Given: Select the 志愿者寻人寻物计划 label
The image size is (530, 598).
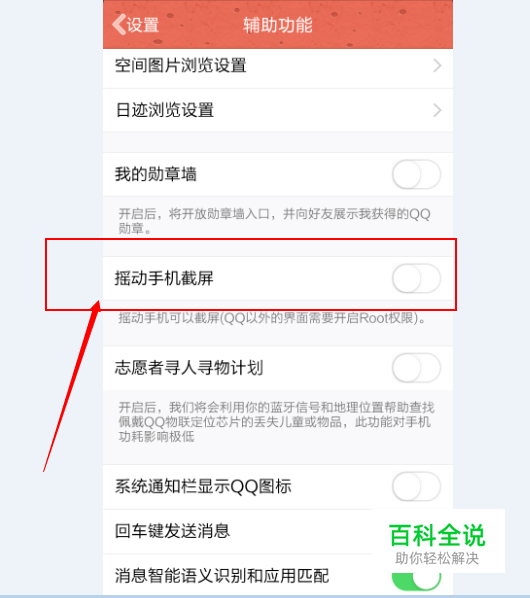Looking at the screenshot, I should tap(189, 368).
